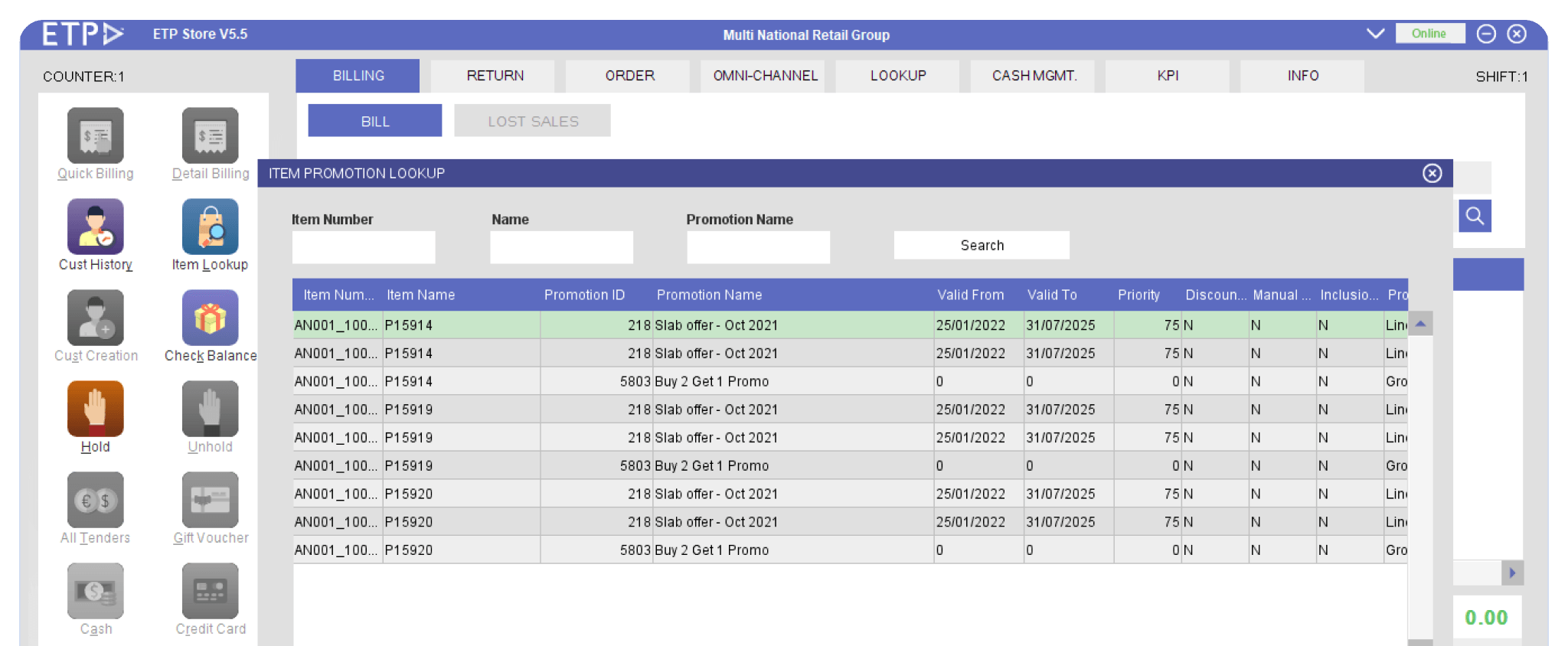Open the OMNI-CHANNEL tab

click(765, 76)
